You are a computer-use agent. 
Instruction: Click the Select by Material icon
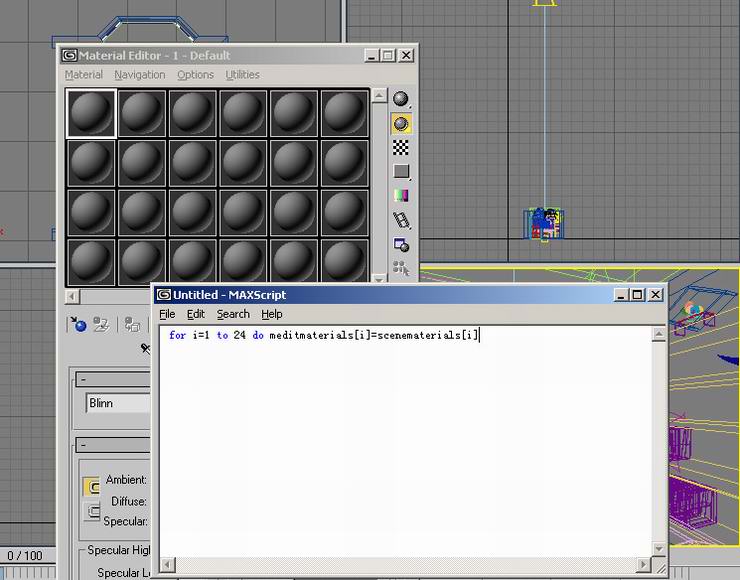pyautogui.click(x=401, y=269)
